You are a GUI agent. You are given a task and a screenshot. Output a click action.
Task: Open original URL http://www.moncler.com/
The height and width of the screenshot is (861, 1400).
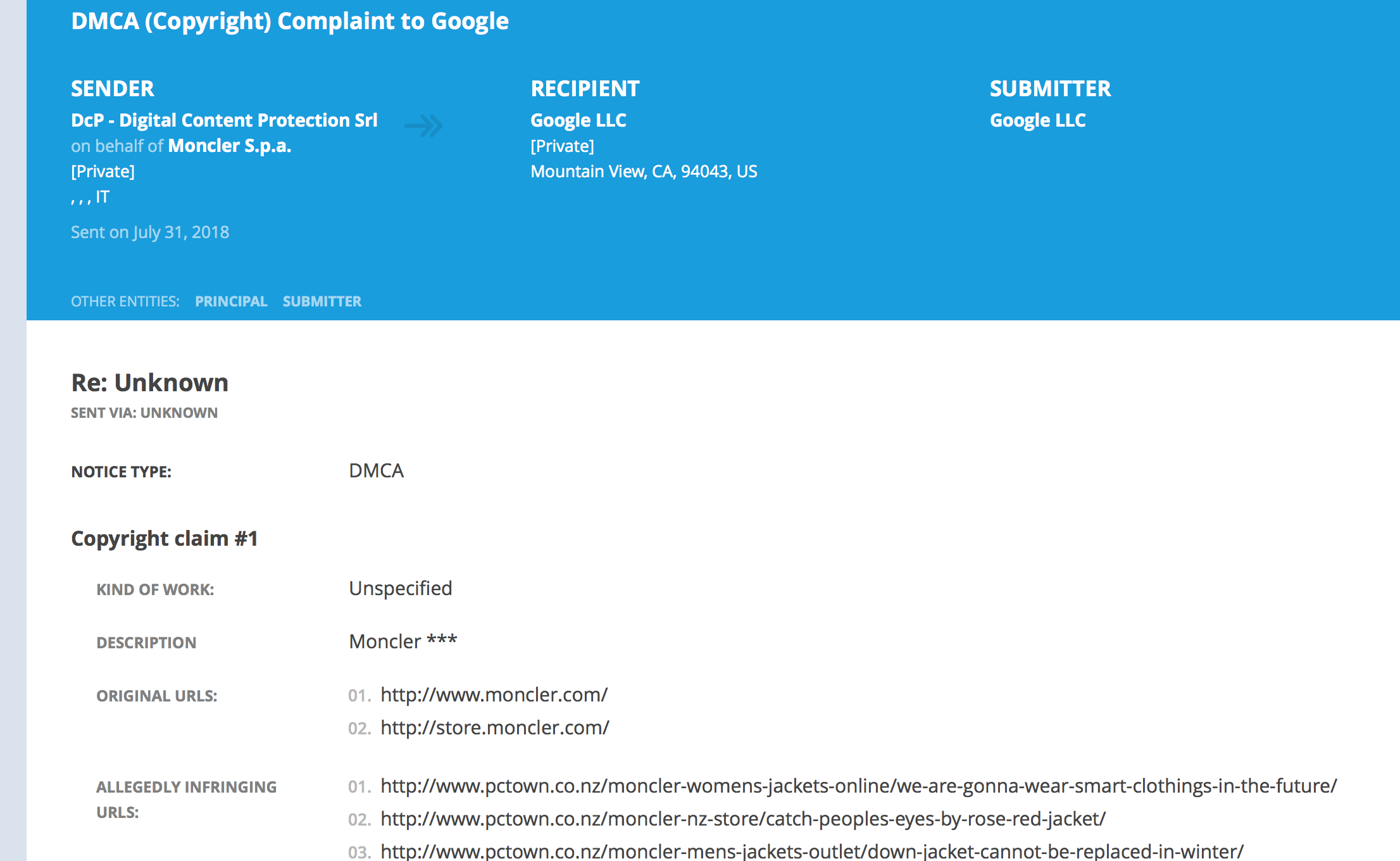(x=494, y=695)
